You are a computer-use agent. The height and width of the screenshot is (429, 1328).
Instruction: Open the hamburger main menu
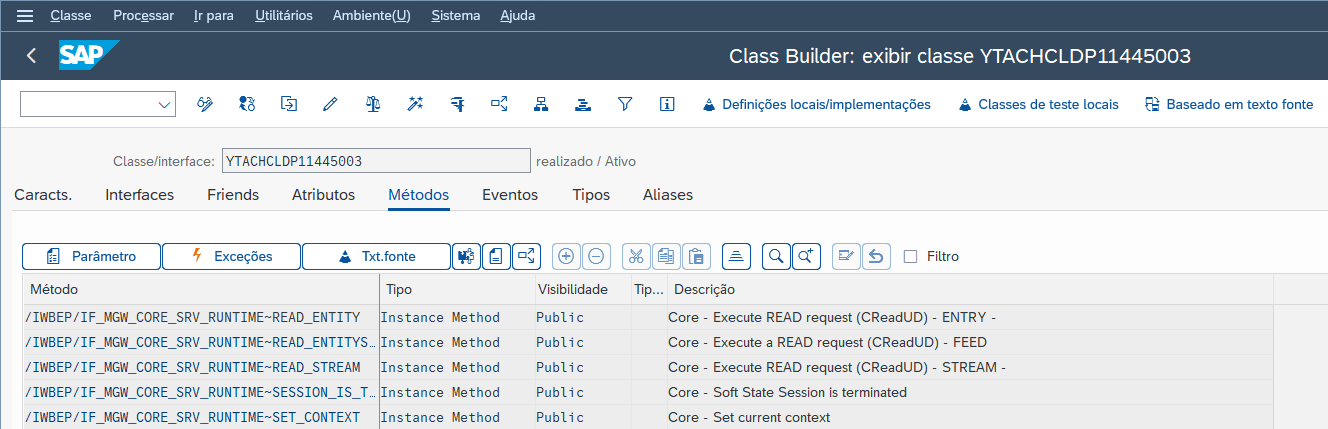(25, 16)
